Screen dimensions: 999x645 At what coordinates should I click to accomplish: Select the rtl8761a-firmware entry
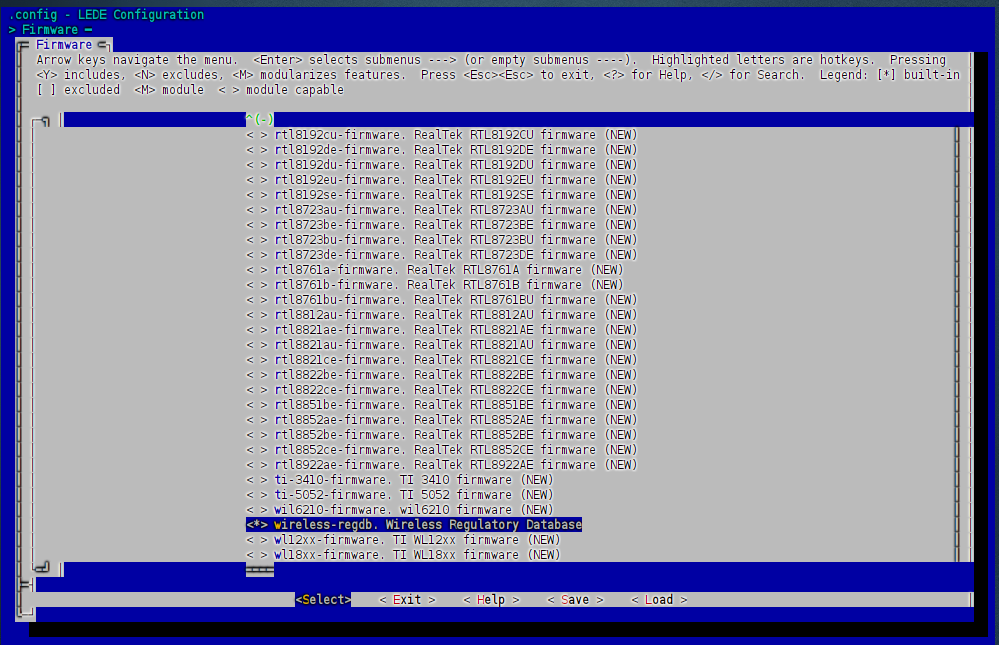435,270
